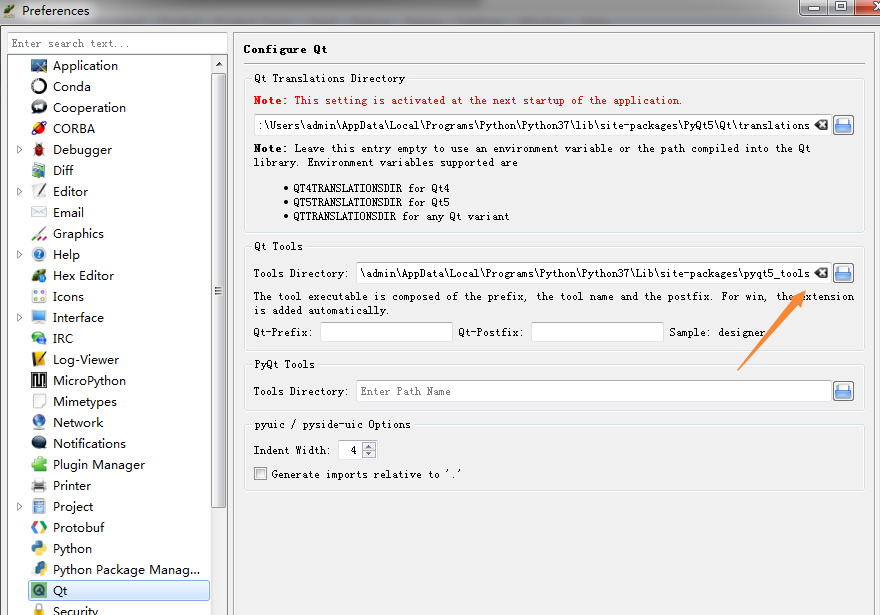Select the MicroPython icon
Viewport: 880px width, 615px height.
point(39,381)
